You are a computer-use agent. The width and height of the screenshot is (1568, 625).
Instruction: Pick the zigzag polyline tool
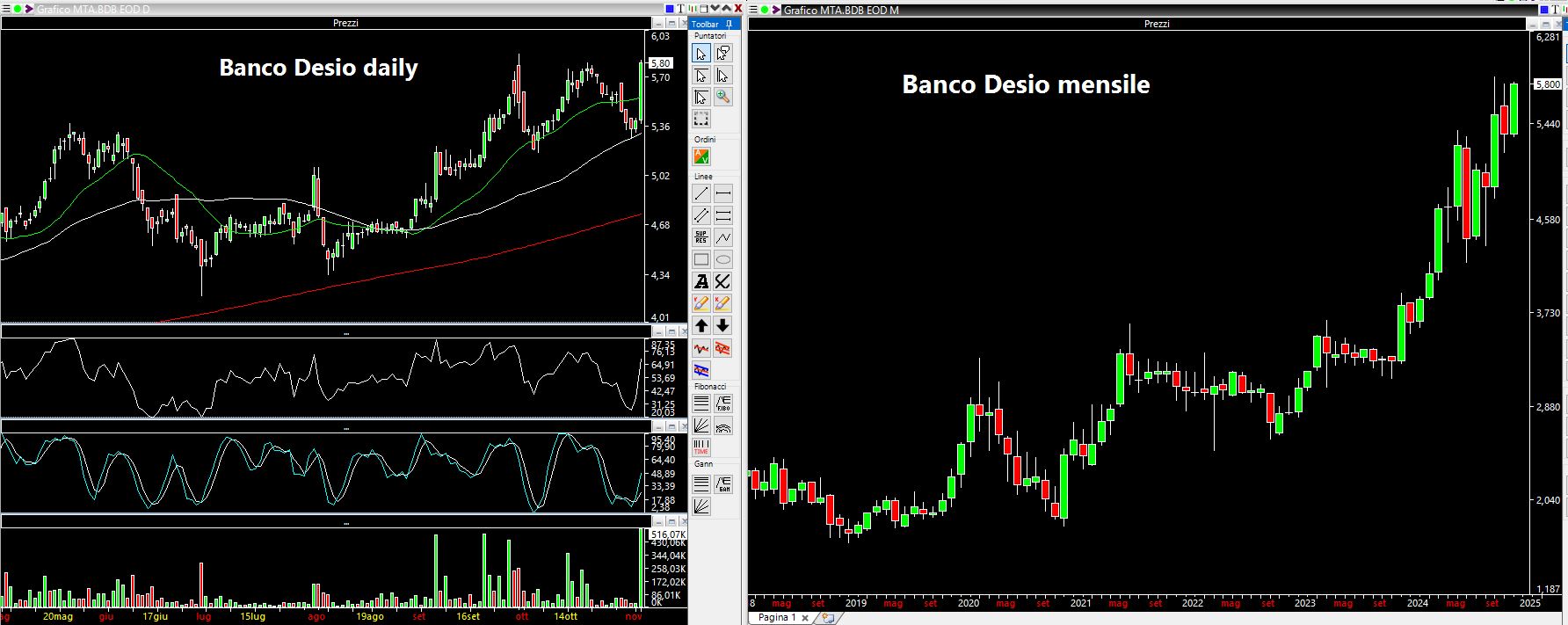tap(722, 237)
